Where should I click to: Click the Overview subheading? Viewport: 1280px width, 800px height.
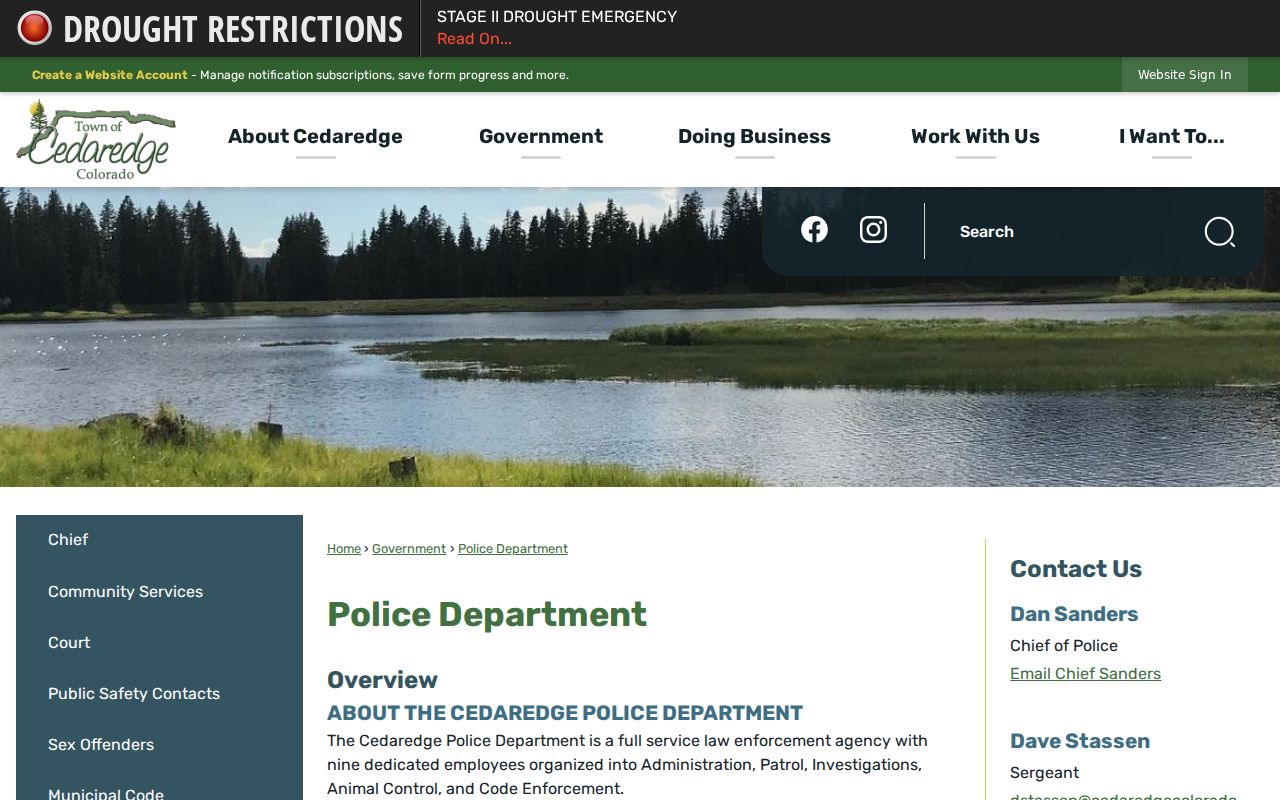(382, 680)
